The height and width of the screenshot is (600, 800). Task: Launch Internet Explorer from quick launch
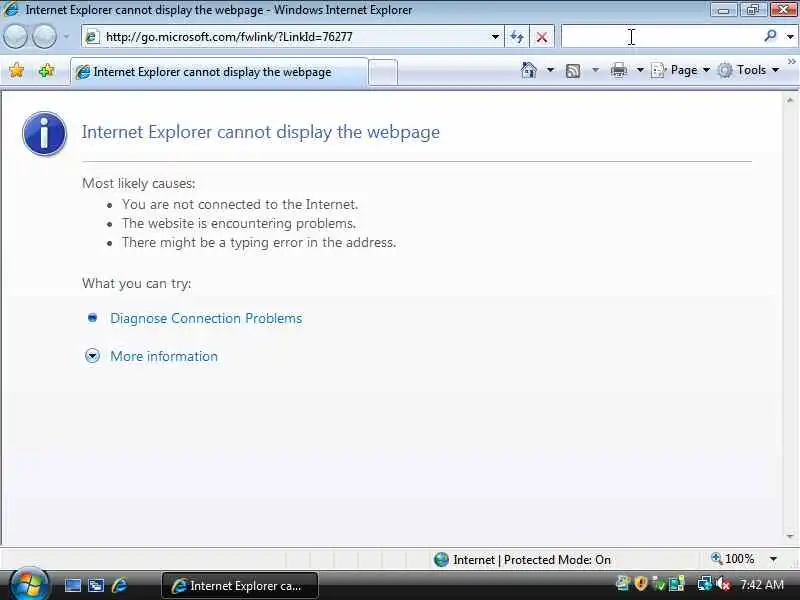tap(119, 585)
